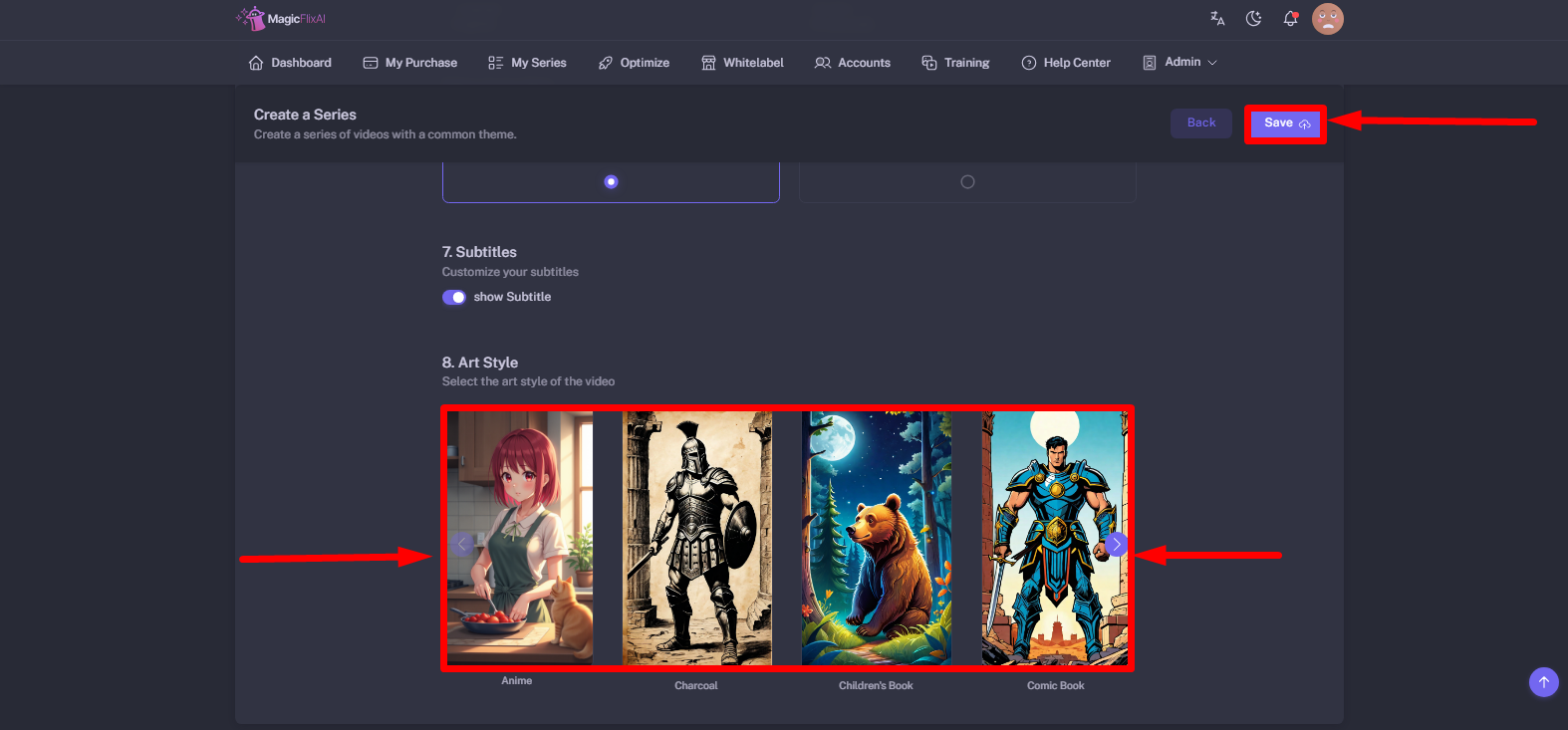This screenshot has width=1568, height=730.
Task: Show next art styles with right arrow
Action: coord(1116,544)
